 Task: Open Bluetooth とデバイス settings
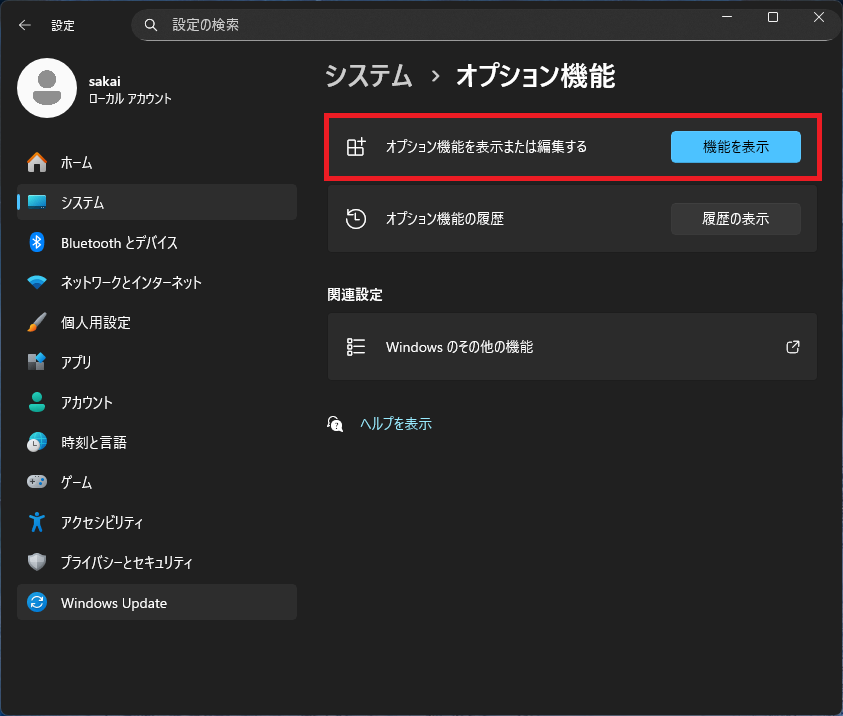(x=157, y=242)
